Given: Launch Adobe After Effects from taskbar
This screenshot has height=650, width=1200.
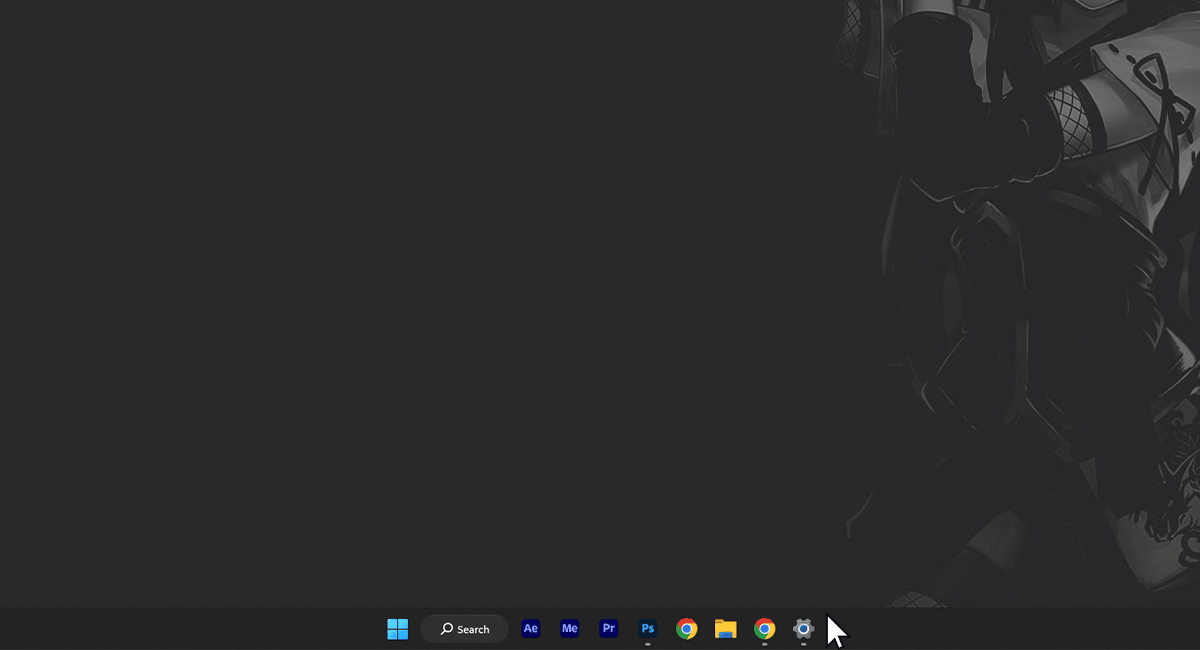Looking at the screenshot, I should pyautogui.click(x=530, y=629).
